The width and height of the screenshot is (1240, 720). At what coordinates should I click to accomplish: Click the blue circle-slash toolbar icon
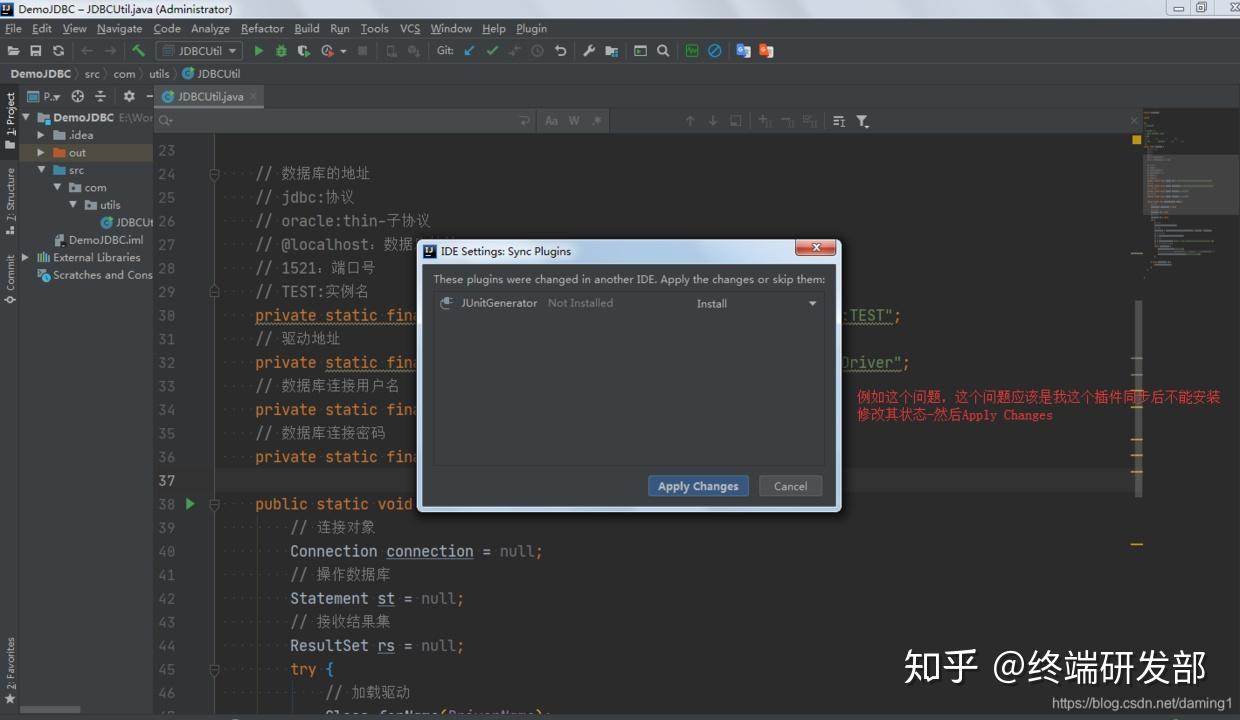tap(715, 51)
